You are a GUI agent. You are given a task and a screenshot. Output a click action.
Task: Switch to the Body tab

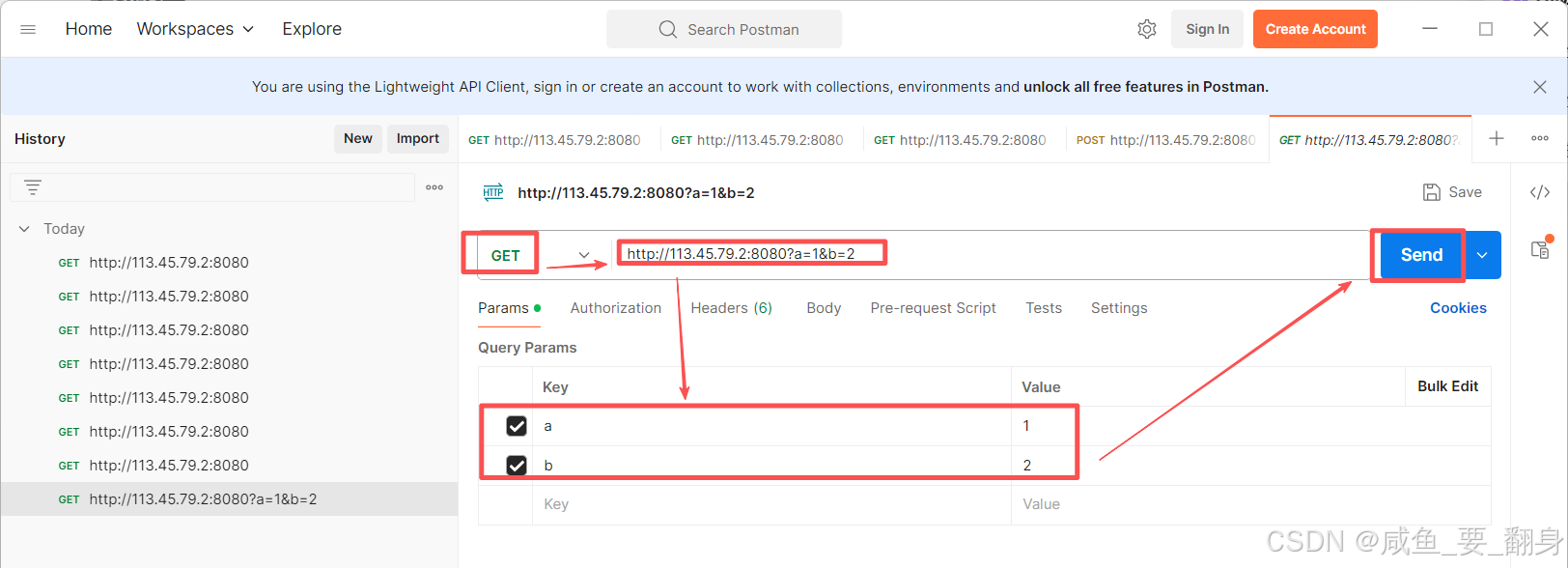(x=824, y=308)
